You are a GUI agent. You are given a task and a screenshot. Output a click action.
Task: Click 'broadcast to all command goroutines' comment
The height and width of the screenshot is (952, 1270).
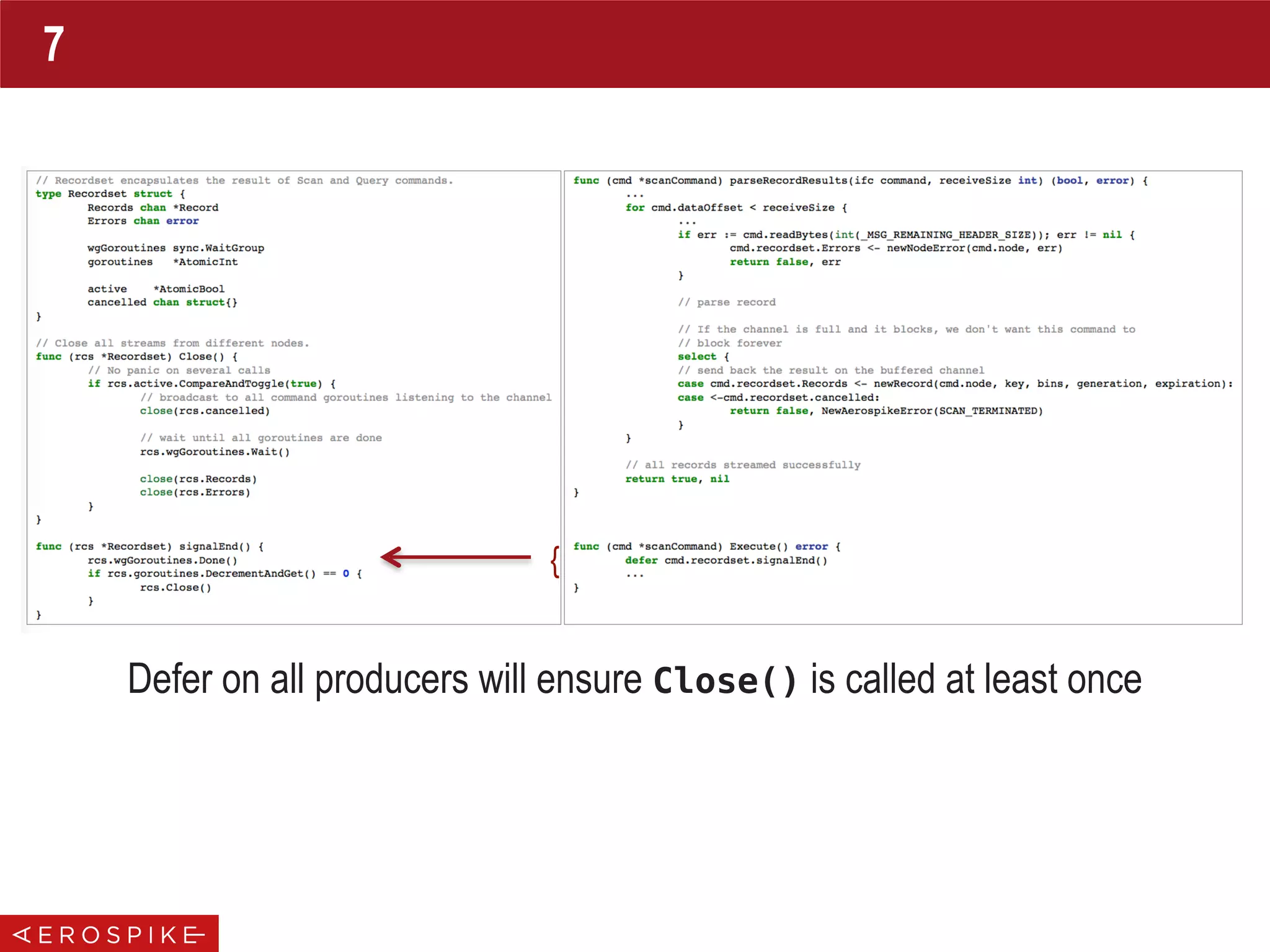coord(345,398)
